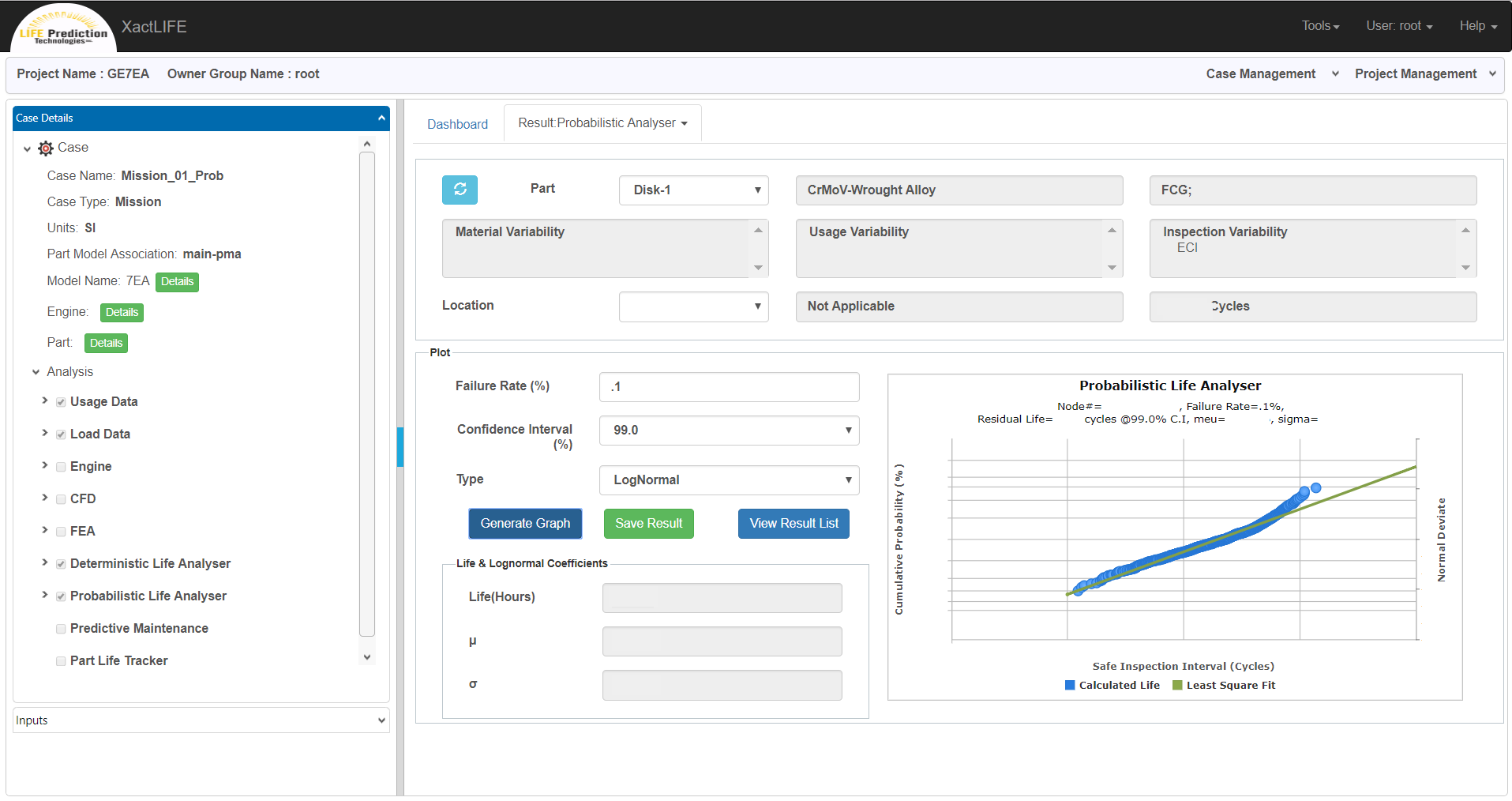Check the Engine analysis checkbox
Viewport: 1512px width, 801px height.
(61, 467)
